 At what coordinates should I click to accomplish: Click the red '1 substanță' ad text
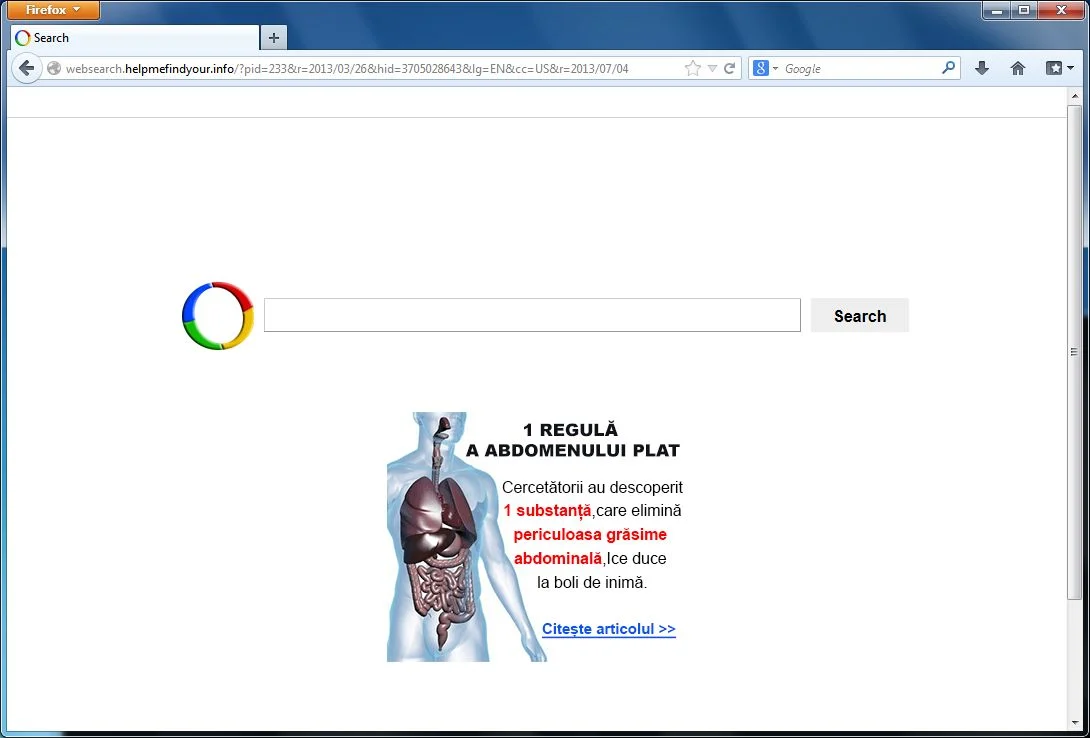click(547, 511)
